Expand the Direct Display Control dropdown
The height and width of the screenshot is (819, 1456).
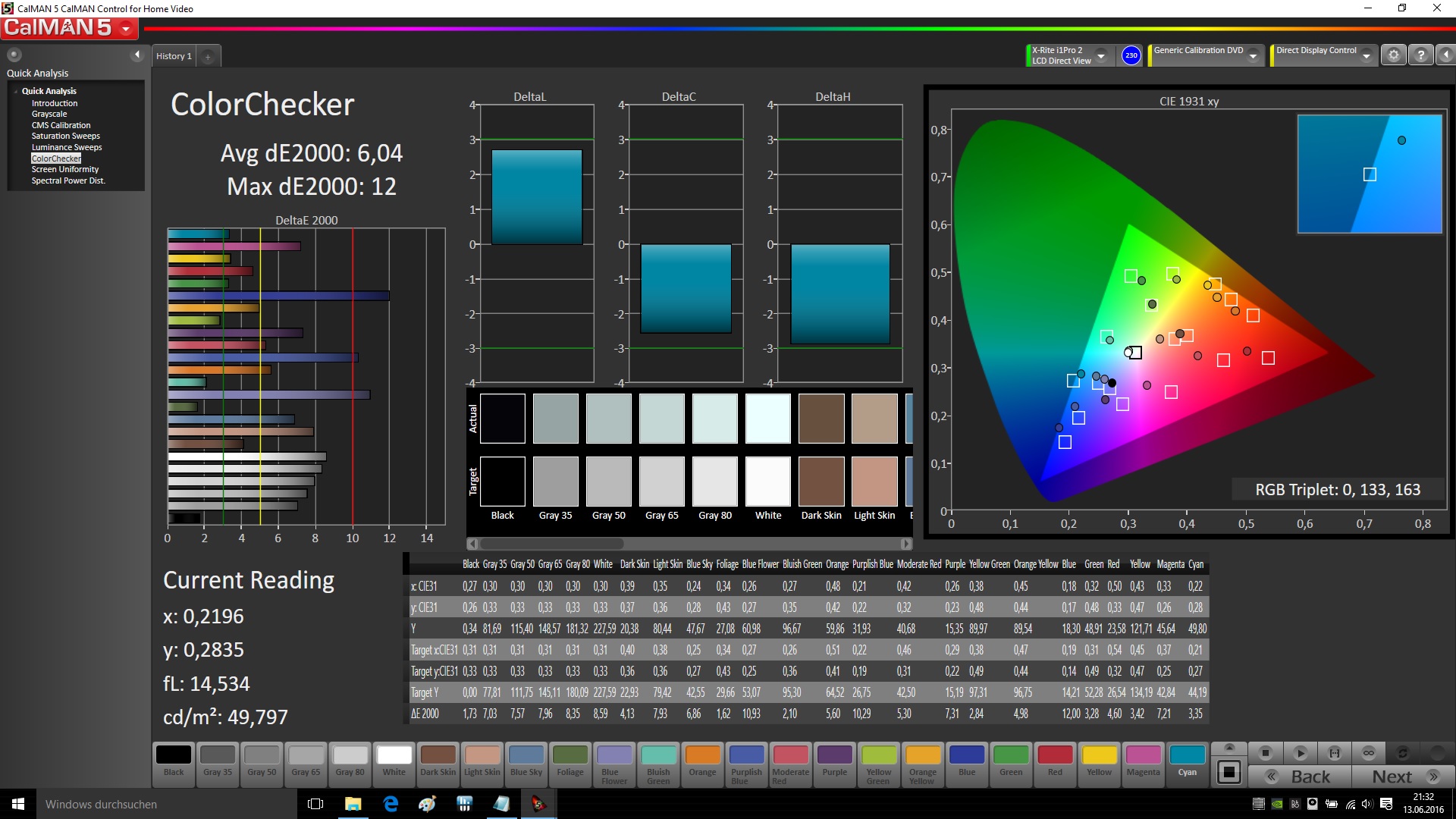point(1366,56)
